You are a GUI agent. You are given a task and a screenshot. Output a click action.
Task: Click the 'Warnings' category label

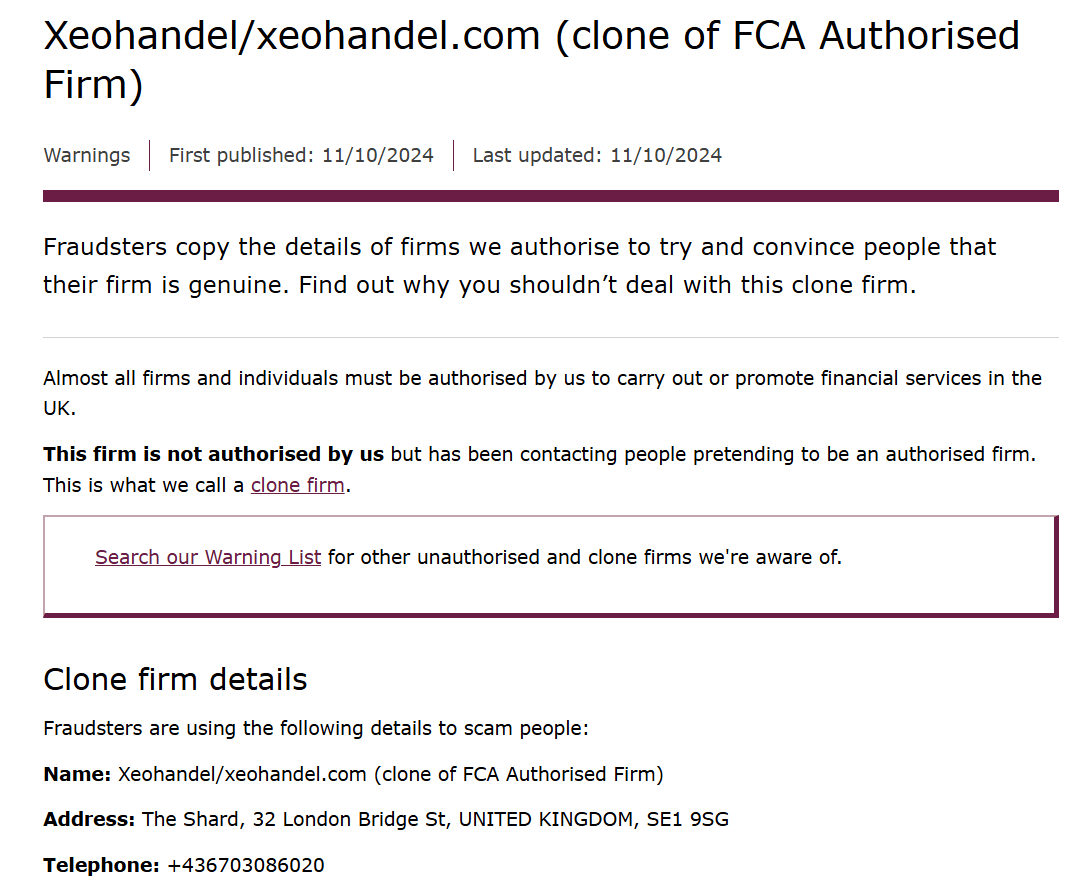pos(87,155)
